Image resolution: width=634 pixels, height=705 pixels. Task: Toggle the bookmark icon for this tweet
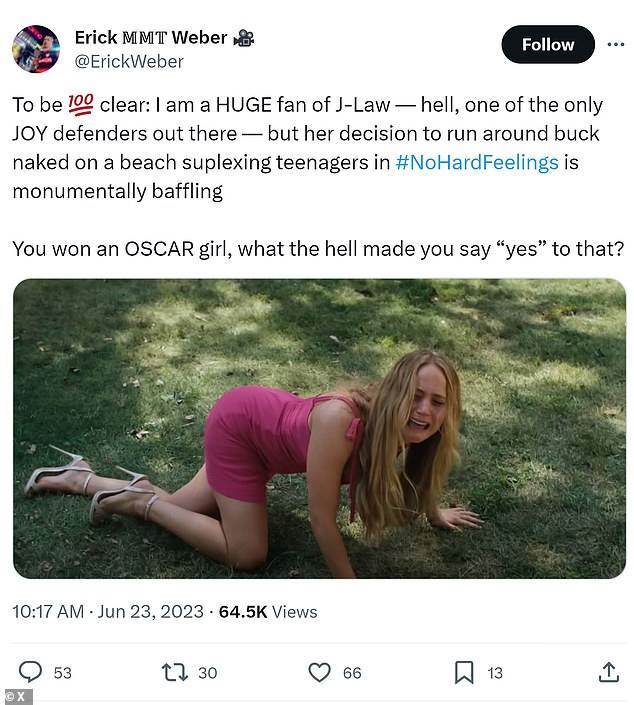point(464,672)
